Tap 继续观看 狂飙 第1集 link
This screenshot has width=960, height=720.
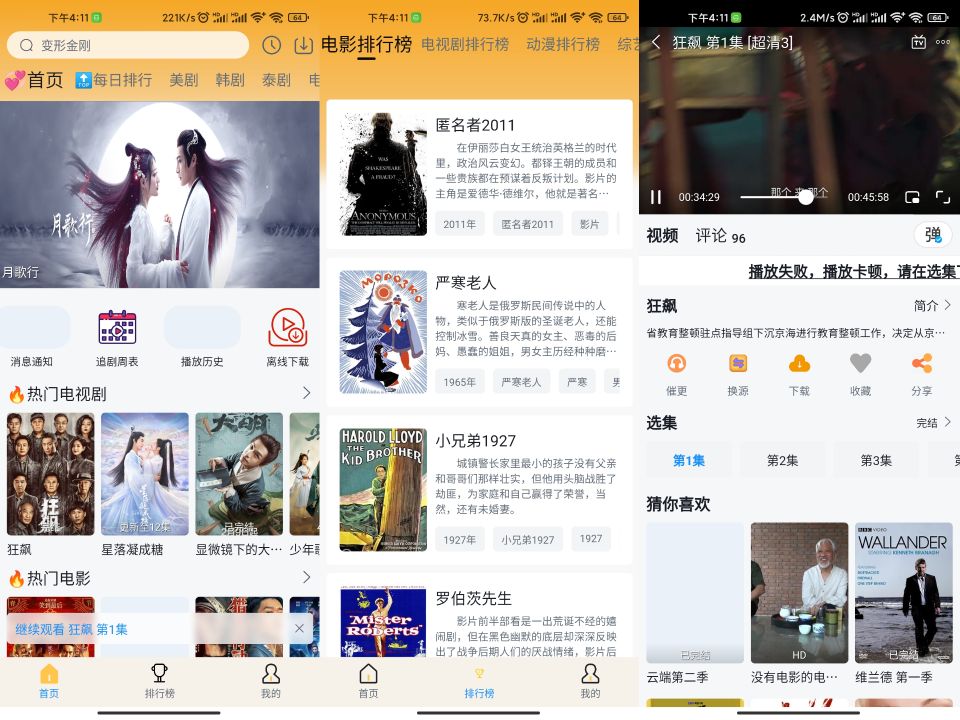point(98,629)
